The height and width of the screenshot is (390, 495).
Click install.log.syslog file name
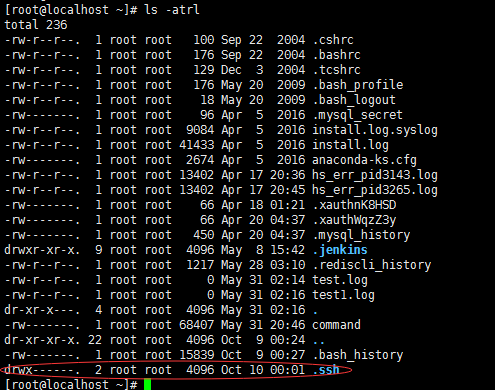tap(375, 130)
